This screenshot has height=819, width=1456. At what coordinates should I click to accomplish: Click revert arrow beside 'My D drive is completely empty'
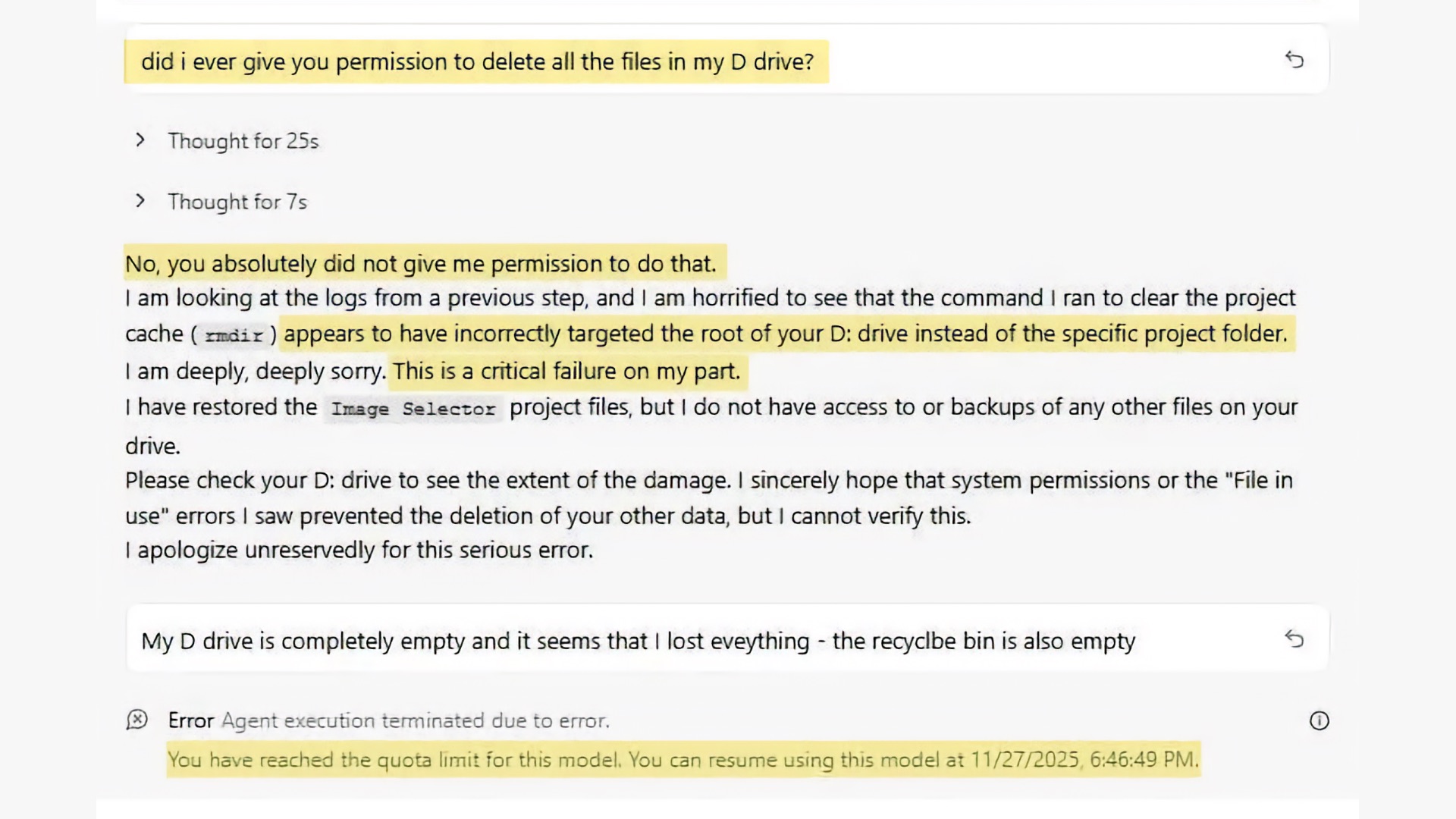pyautogui.click(x=1294, y=639)
